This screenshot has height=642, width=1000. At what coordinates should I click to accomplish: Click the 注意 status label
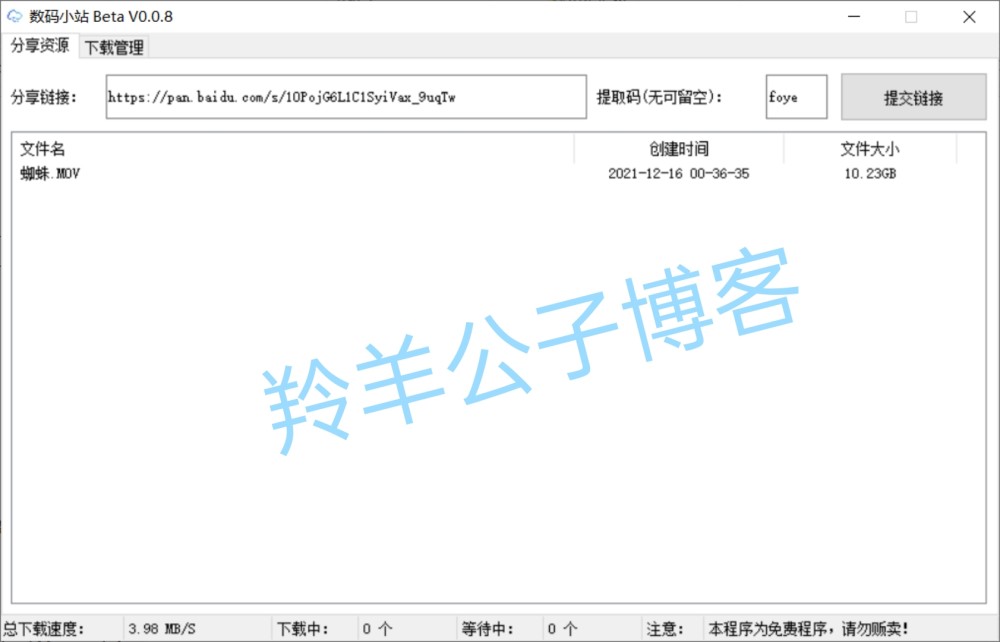[x=665, y=629]
